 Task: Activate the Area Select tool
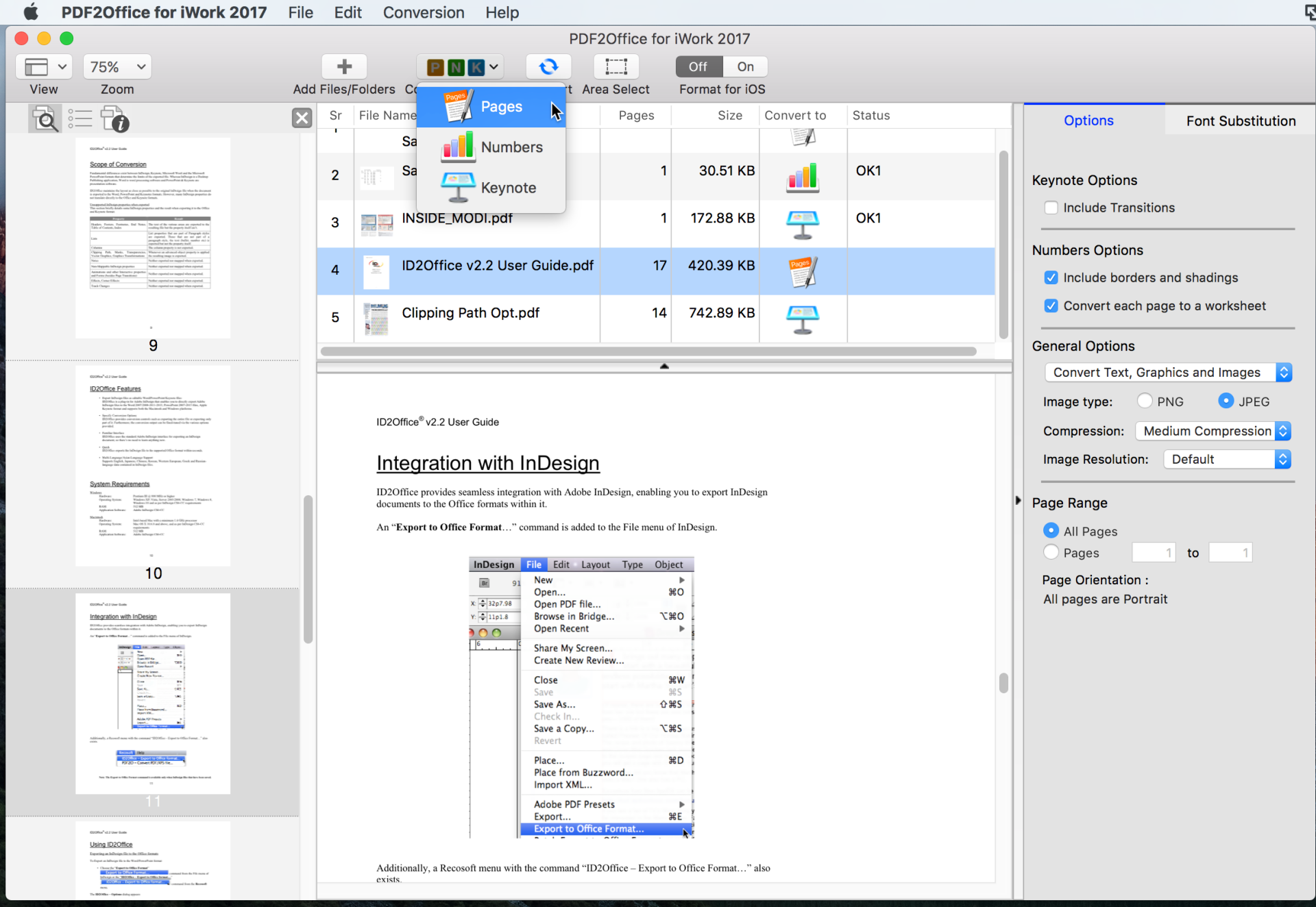coord(616,66)
